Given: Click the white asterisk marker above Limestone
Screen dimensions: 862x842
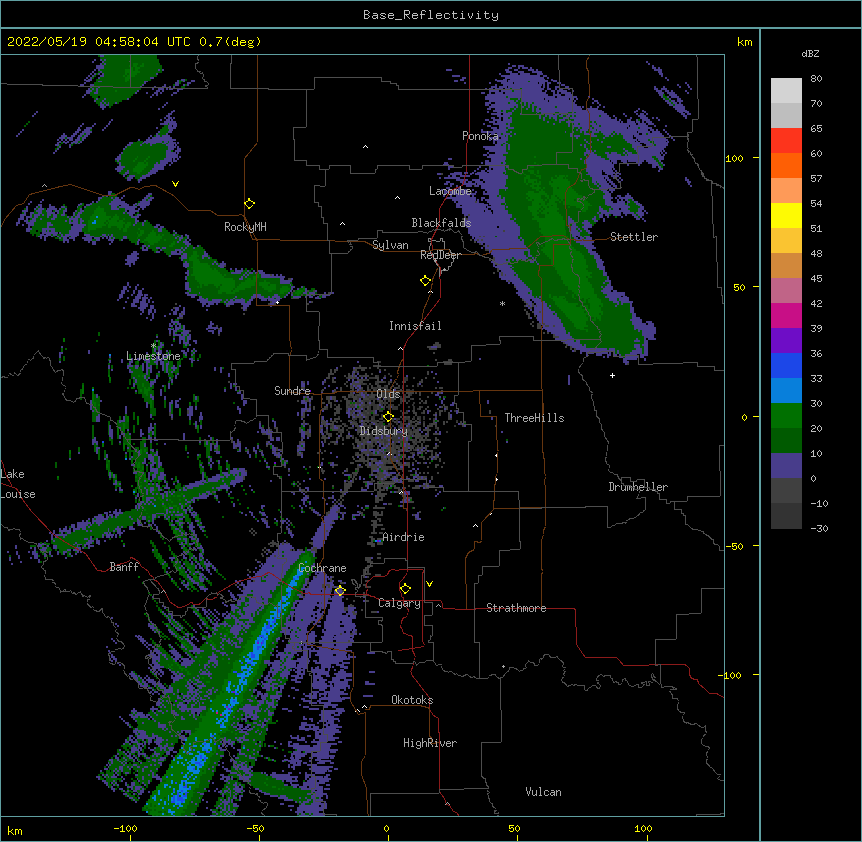Looking at the screenshot, I should click(153, 346).
